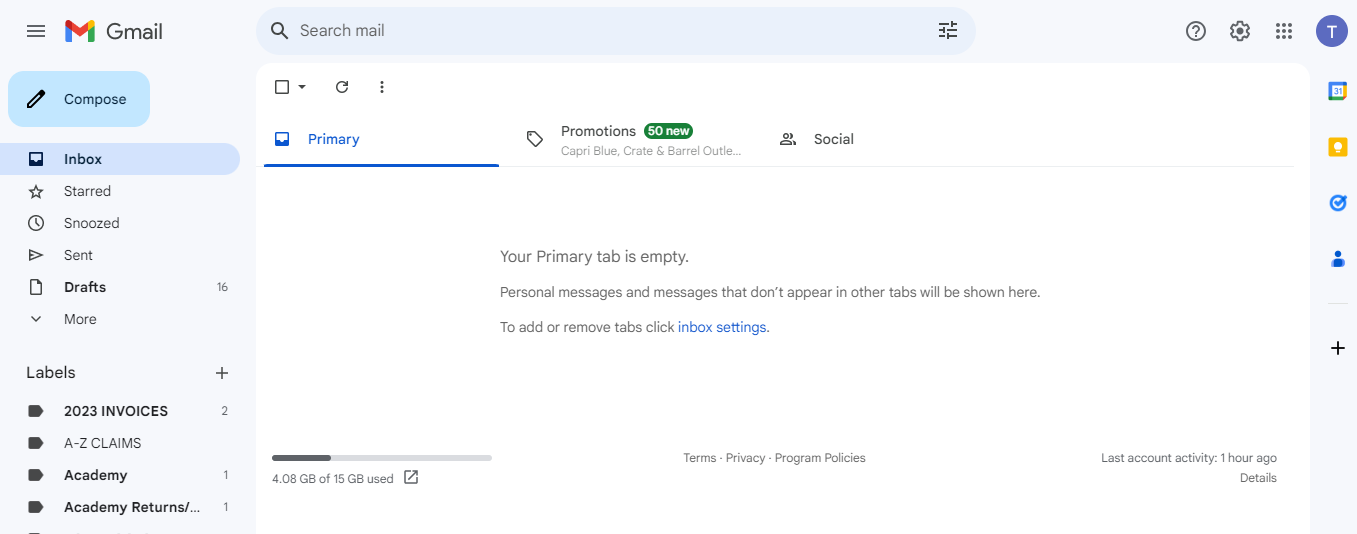Open the Settings gear icon

pos(1240,31)
